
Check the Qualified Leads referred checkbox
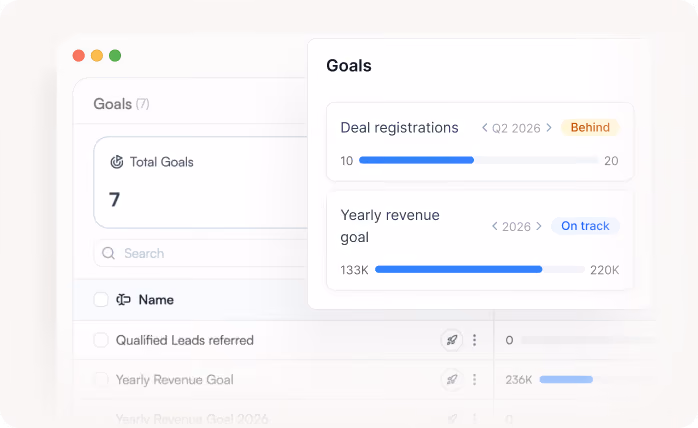(101, 340)
